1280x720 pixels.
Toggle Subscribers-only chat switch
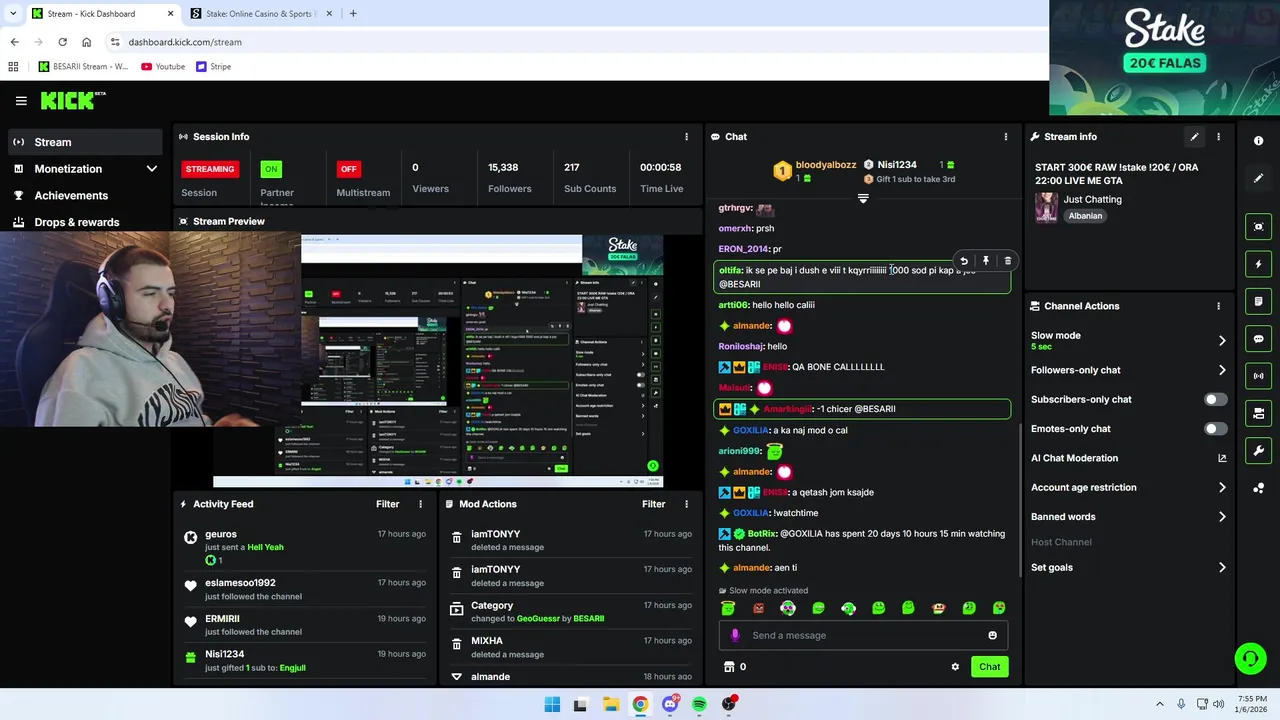click(x=1215, y=399)
